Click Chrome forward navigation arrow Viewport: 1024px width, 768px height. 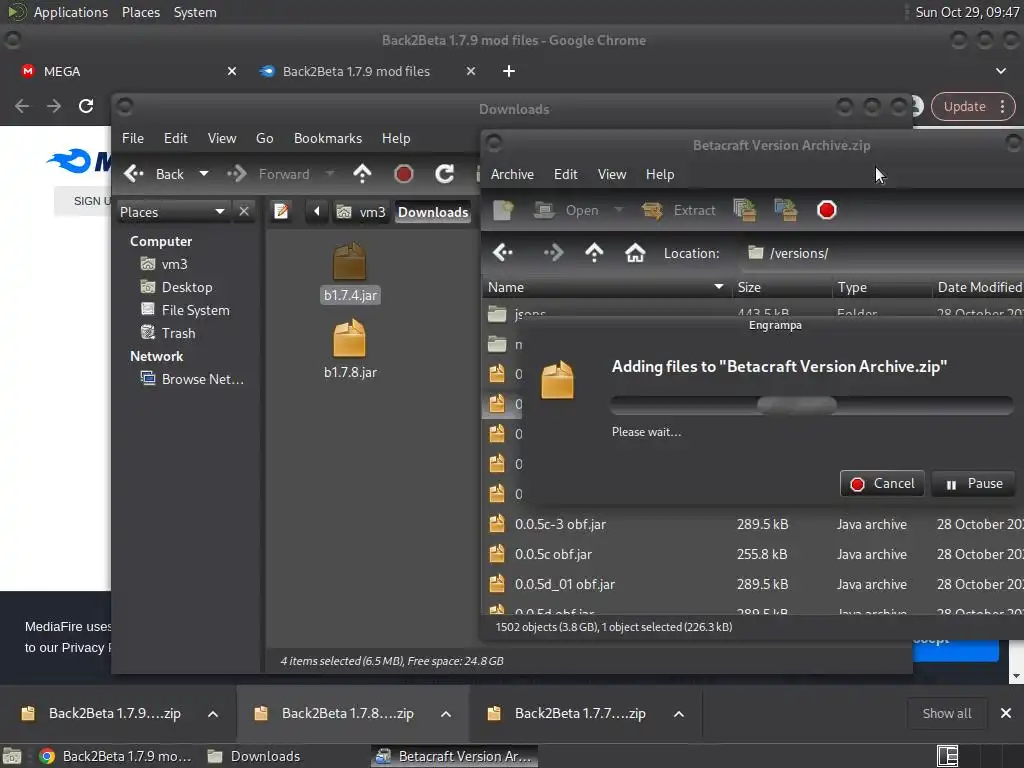(54, 106)
